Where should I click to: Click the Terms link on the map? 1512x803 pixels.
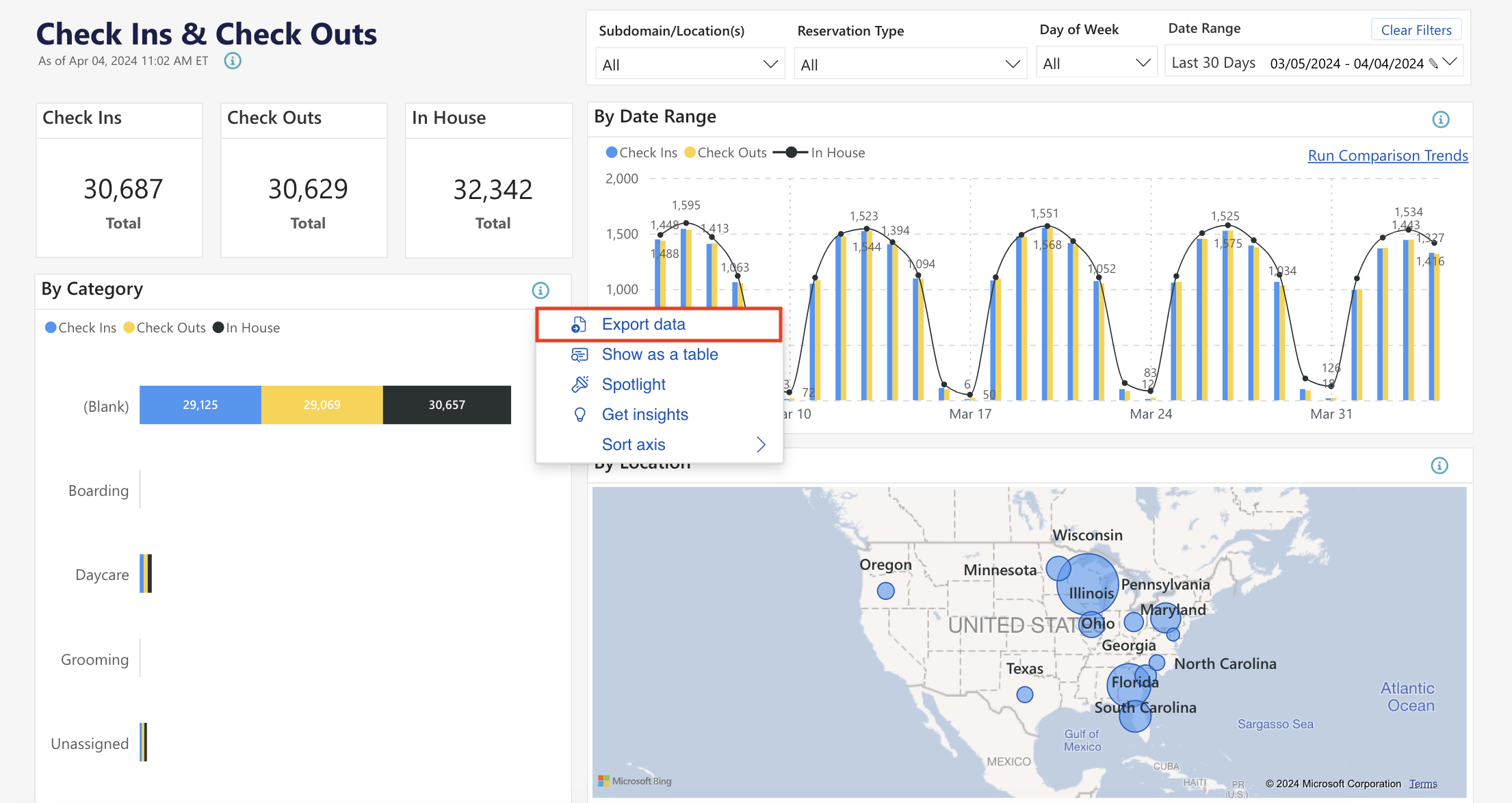[x=1422, y=783]
